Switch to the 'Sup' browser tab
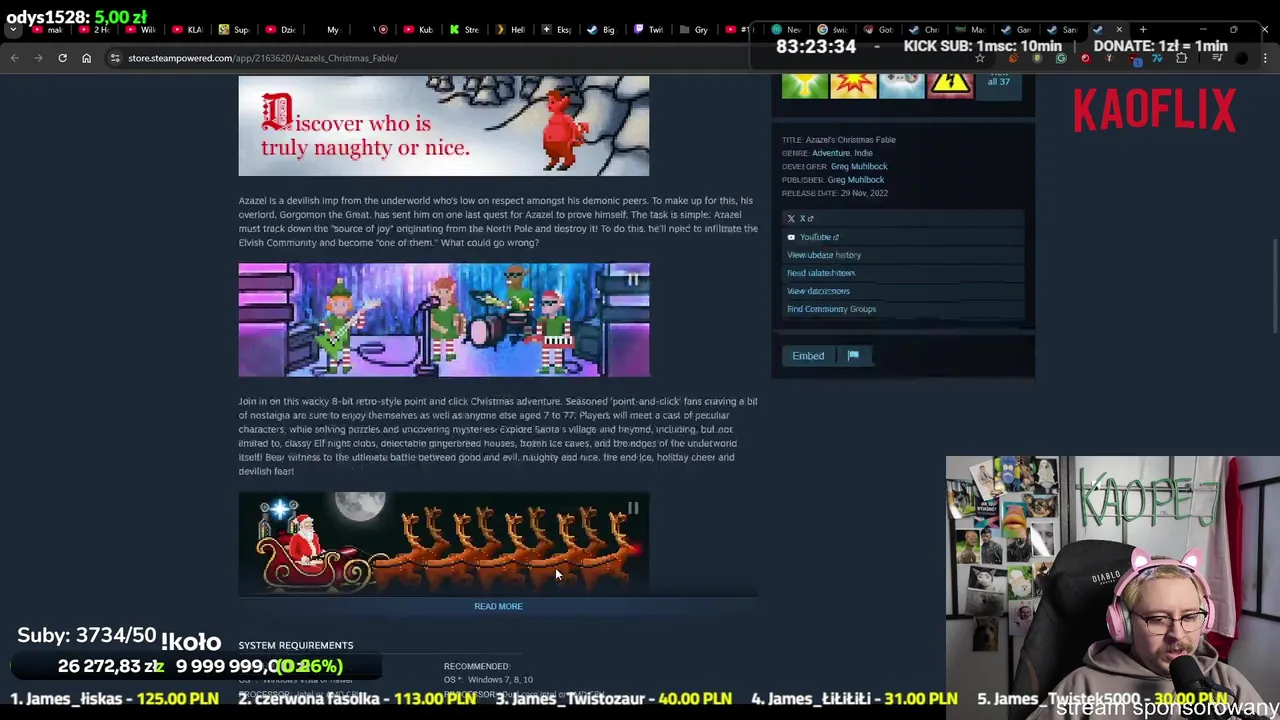Image resolution: width=1280 pixels, height=720 pixels. coord(235,29)
